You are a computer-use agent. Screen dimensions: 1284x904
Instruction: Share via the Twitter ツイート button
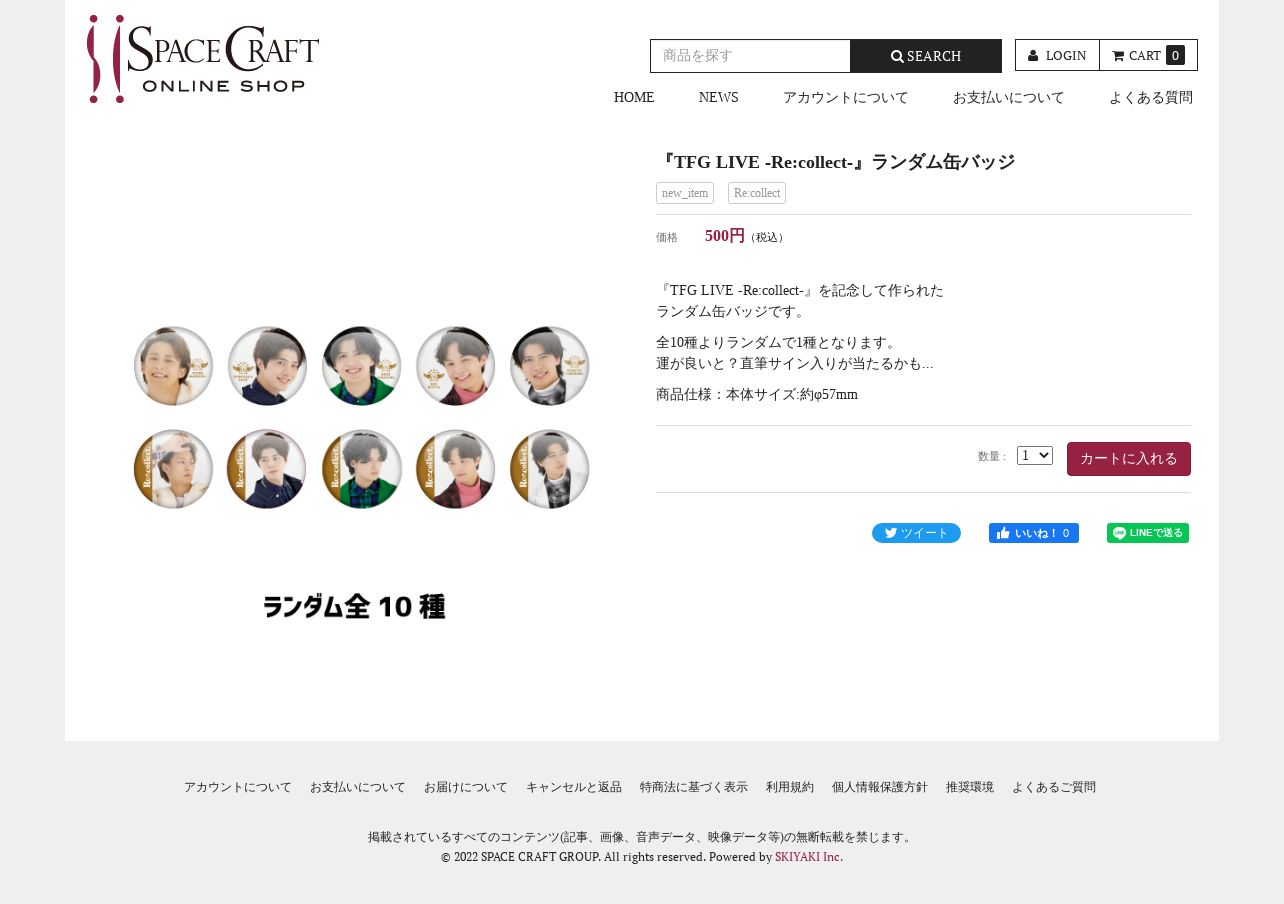coord(916,533)
